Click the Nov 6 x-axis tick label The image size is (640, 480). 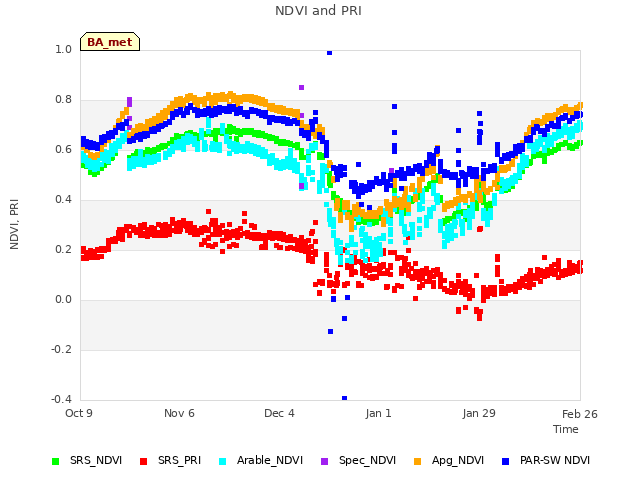[179, 413]
